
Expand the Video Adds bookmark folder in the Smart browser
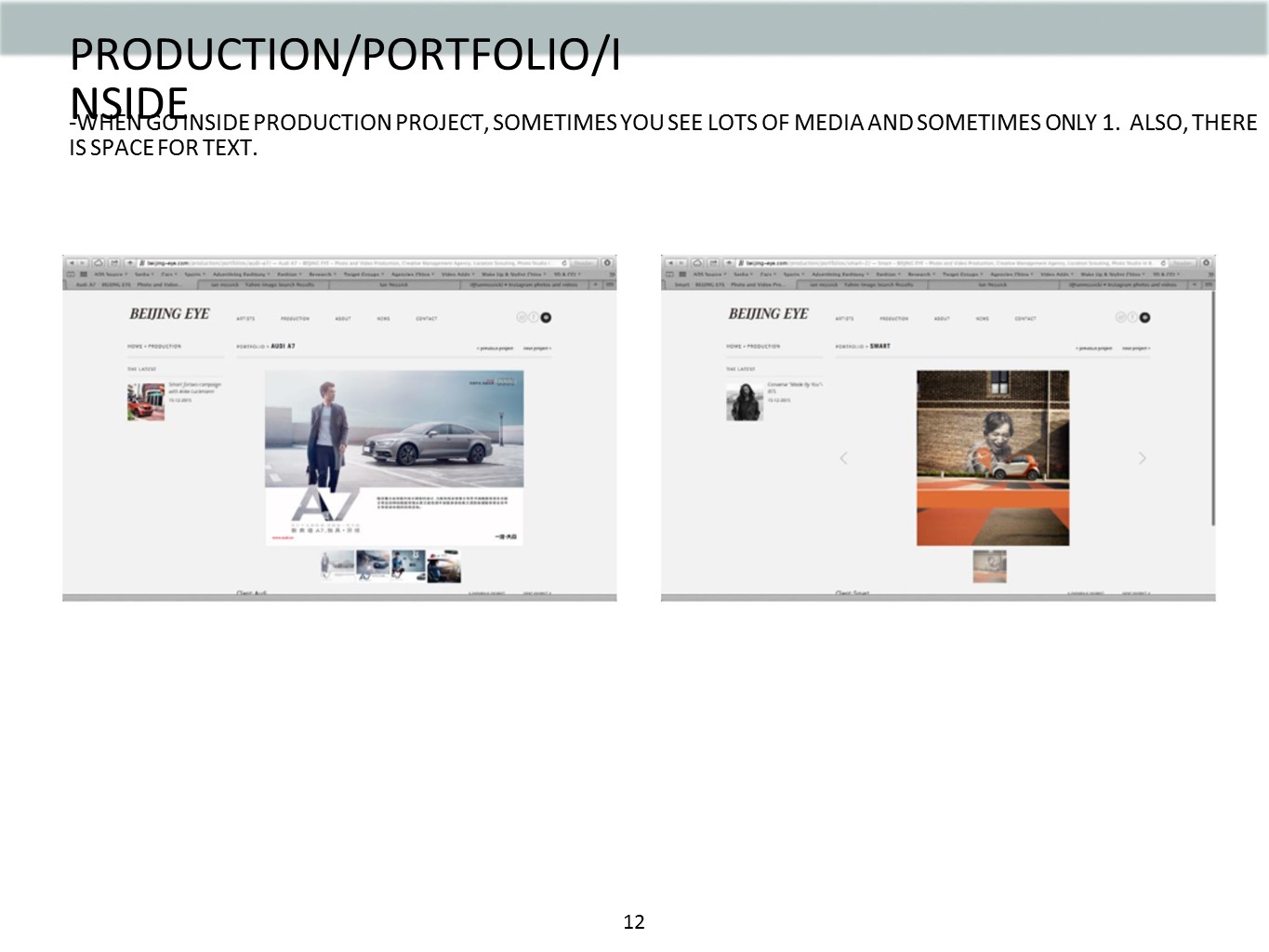coord(1056,274)
